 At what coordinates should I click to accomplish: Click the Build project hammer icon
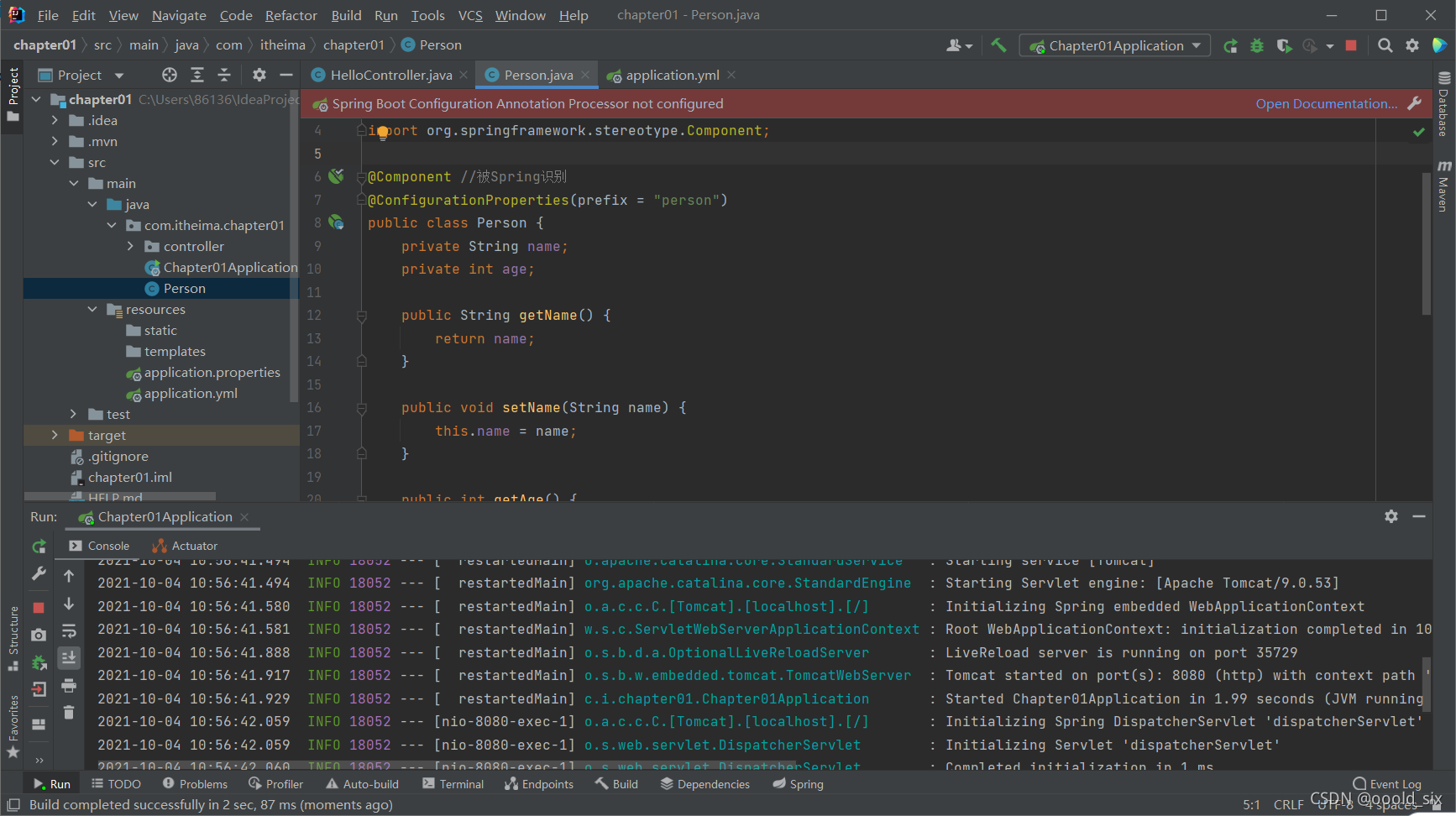coord(998,45)
